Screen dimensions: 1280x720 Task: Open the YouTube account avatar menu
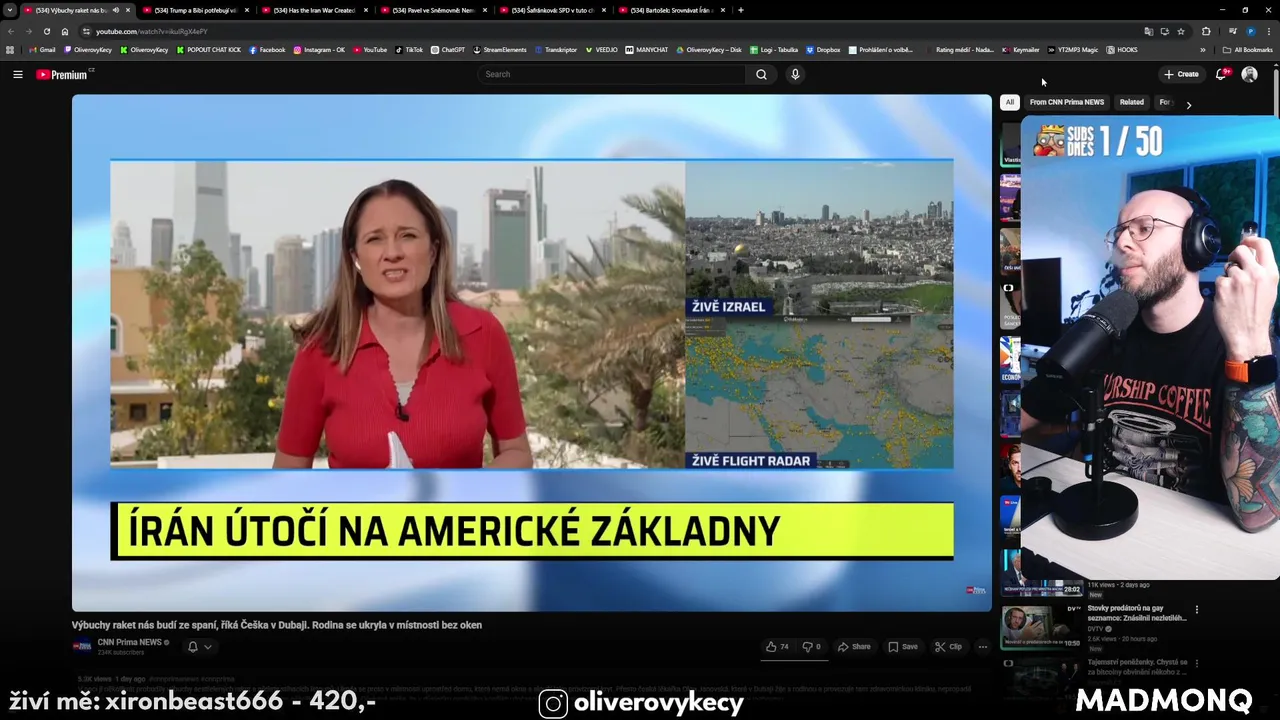pyautogui.click(x=1249, y=74)
